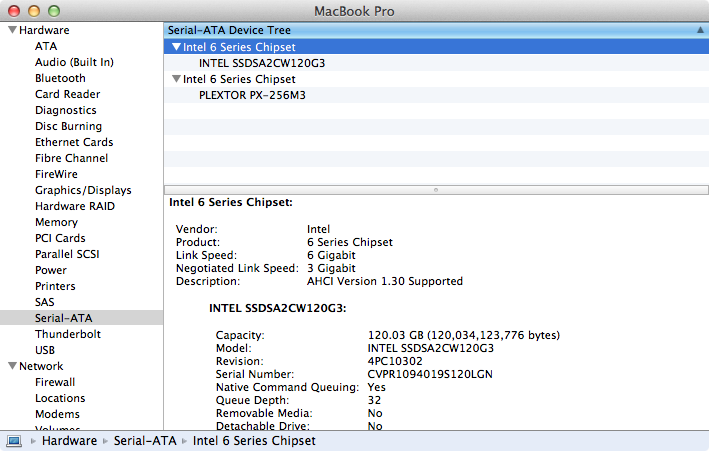Viewport: 709px width, 451px height.
Task: Click the sort arrow in Serial-ATA Device Tree header
Action: coord(700,30)
